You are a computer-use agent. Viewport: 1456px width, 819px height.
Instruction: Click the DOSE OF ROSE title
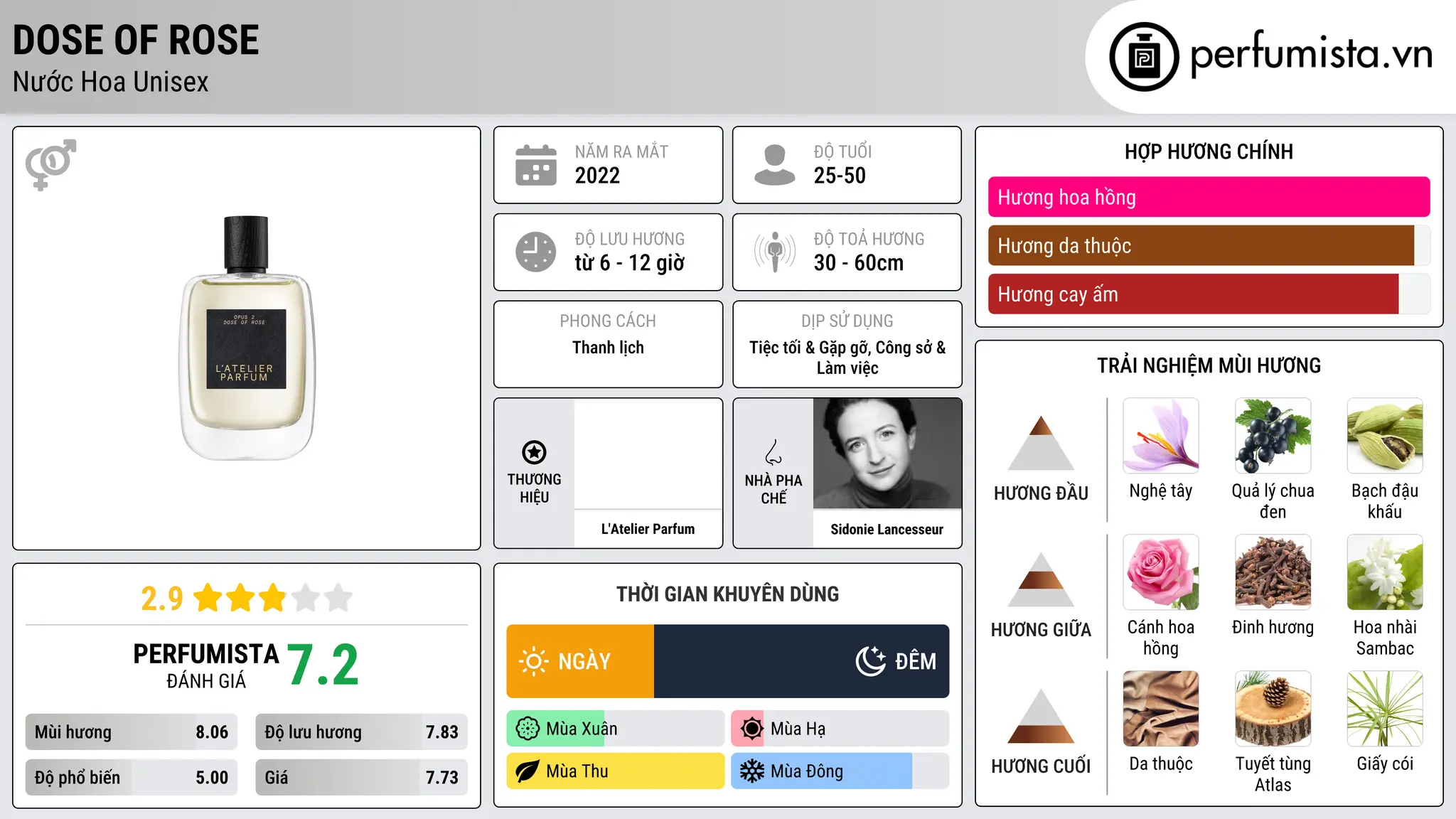tap(136, 40)
